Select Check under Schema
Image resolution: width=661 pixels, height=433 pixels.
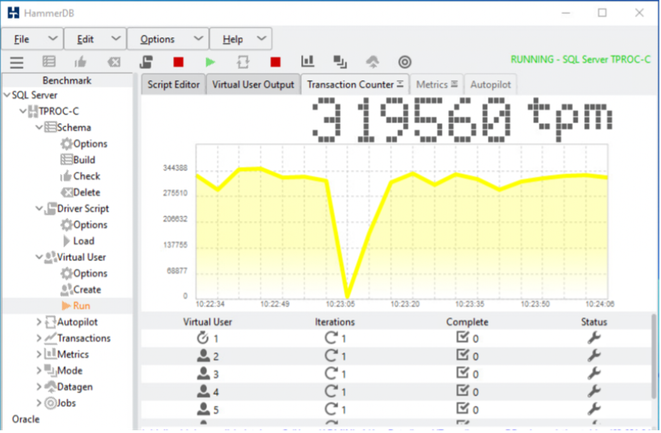pos(80,176)
